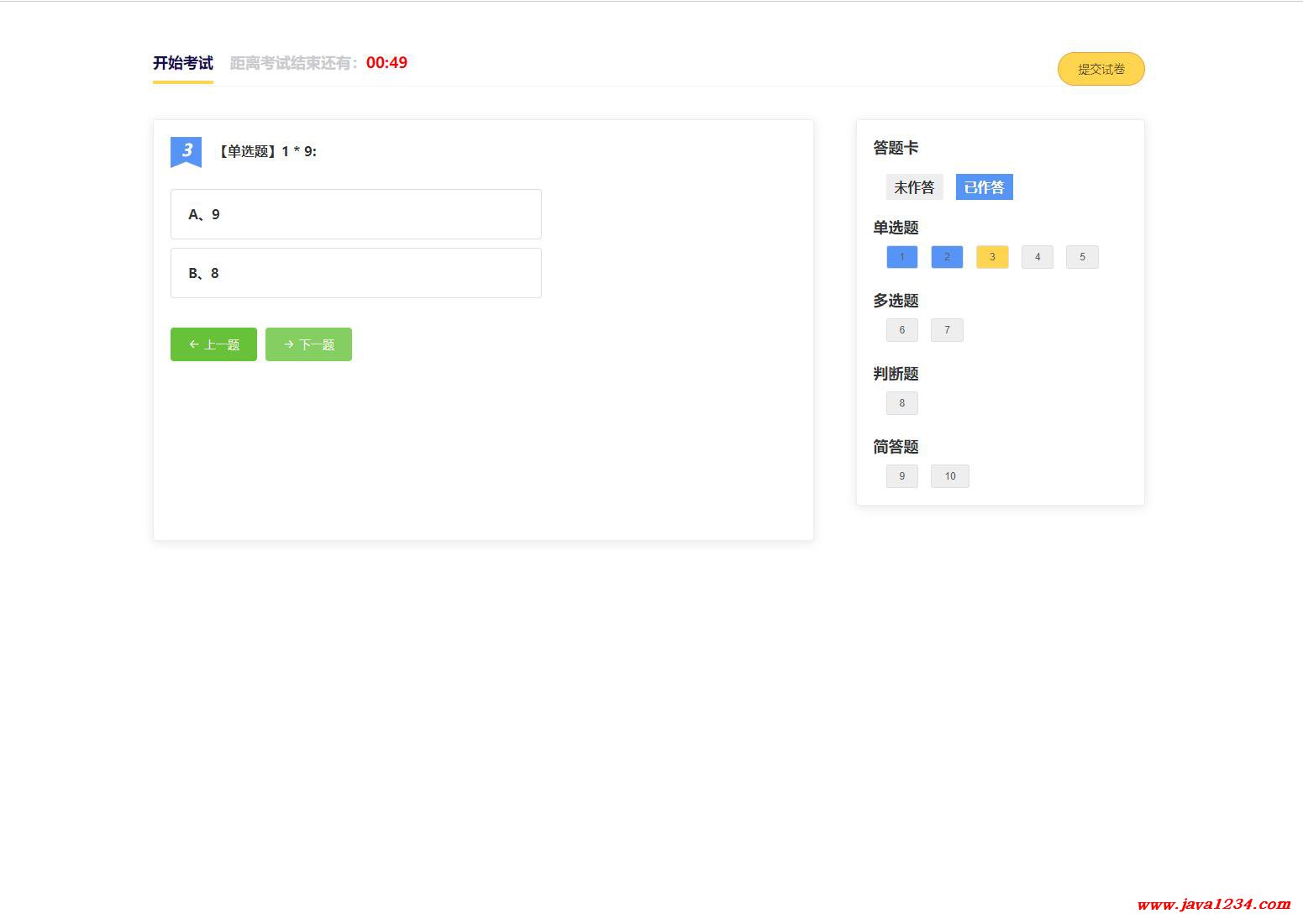Select current question 3 yellow box
The width and height of the screenshot is (1303, 924).
point(992,257)
